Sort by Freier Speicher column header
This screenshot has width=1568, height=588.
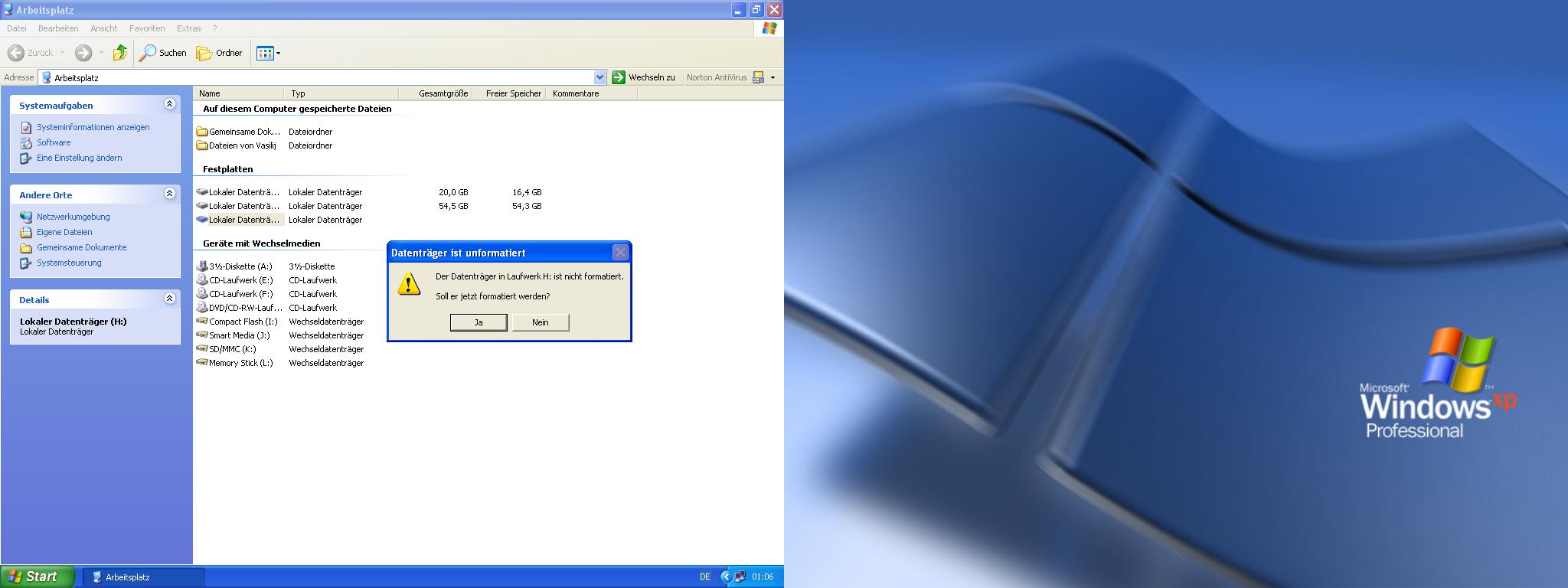(x=509, y=93)
